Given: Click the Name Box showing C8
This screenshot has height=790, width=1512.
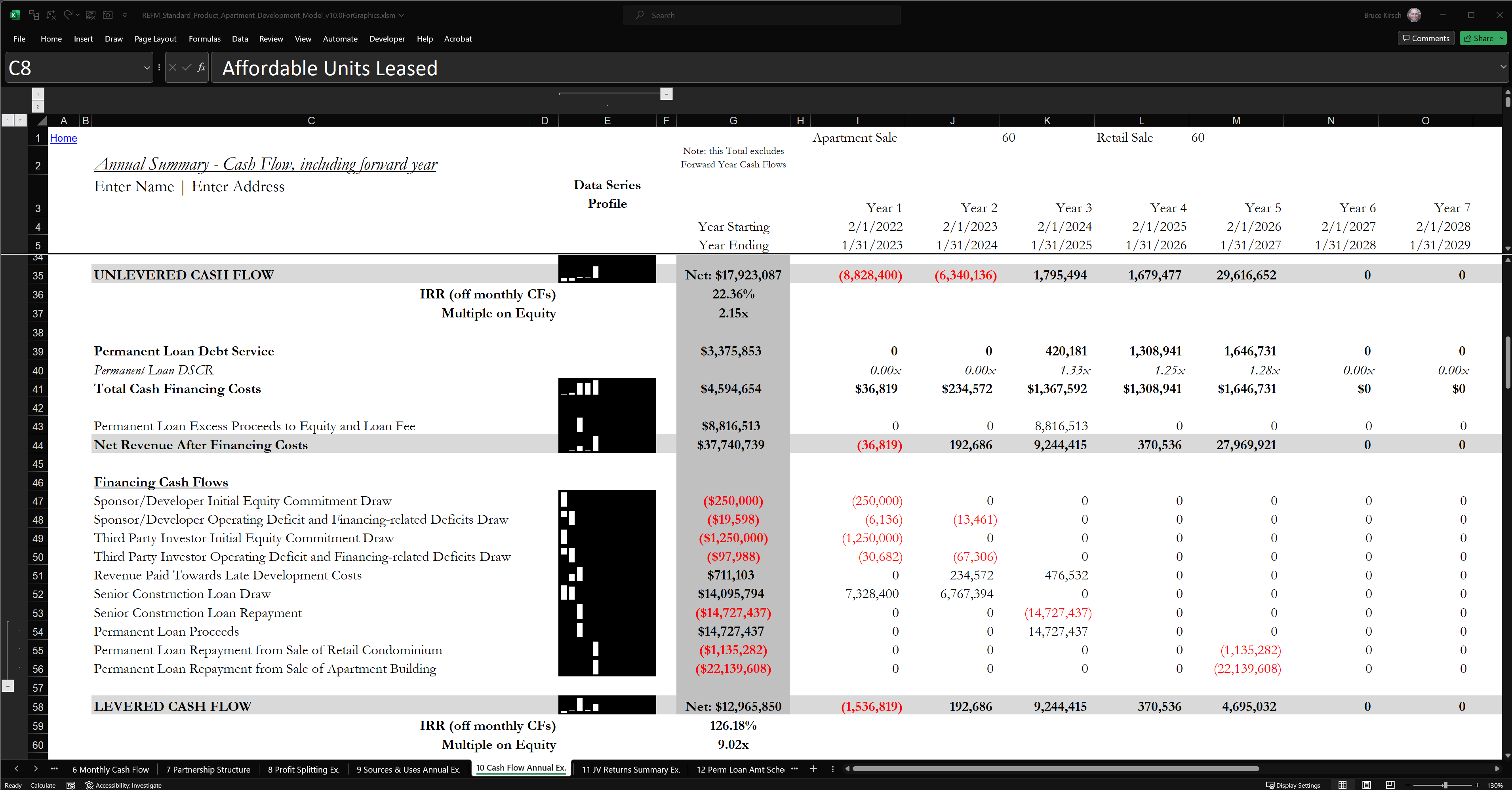Looking at the screenshot, I should pos(73,68).
